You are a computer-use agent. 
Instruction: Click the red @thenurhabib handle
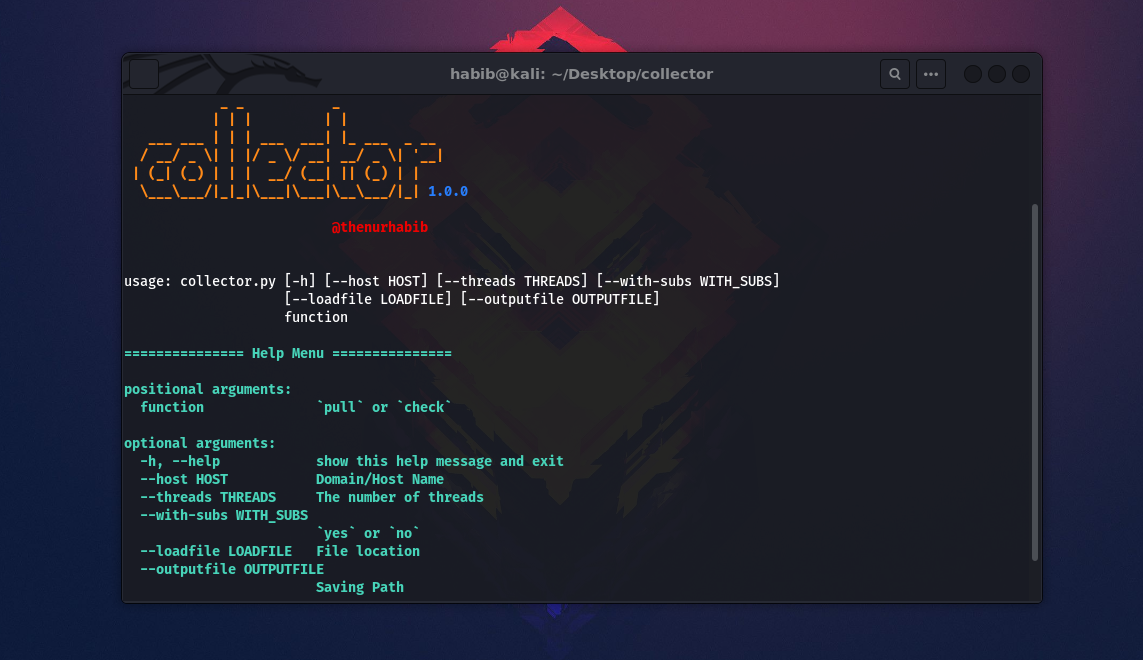pyautogui.click(x=379, y=227)
